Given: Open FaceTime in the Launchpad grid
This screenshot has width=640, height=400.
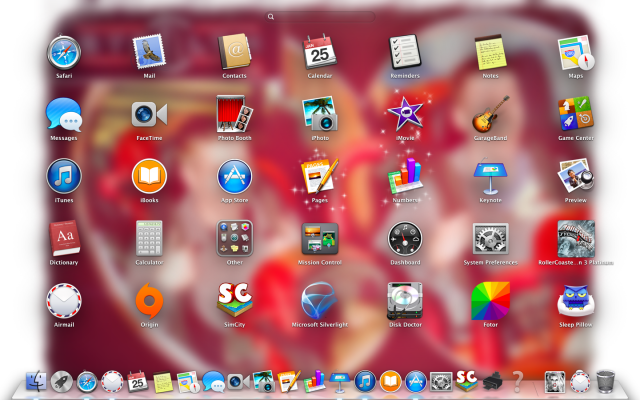Looking at the screenshot, I should (149, 114).
